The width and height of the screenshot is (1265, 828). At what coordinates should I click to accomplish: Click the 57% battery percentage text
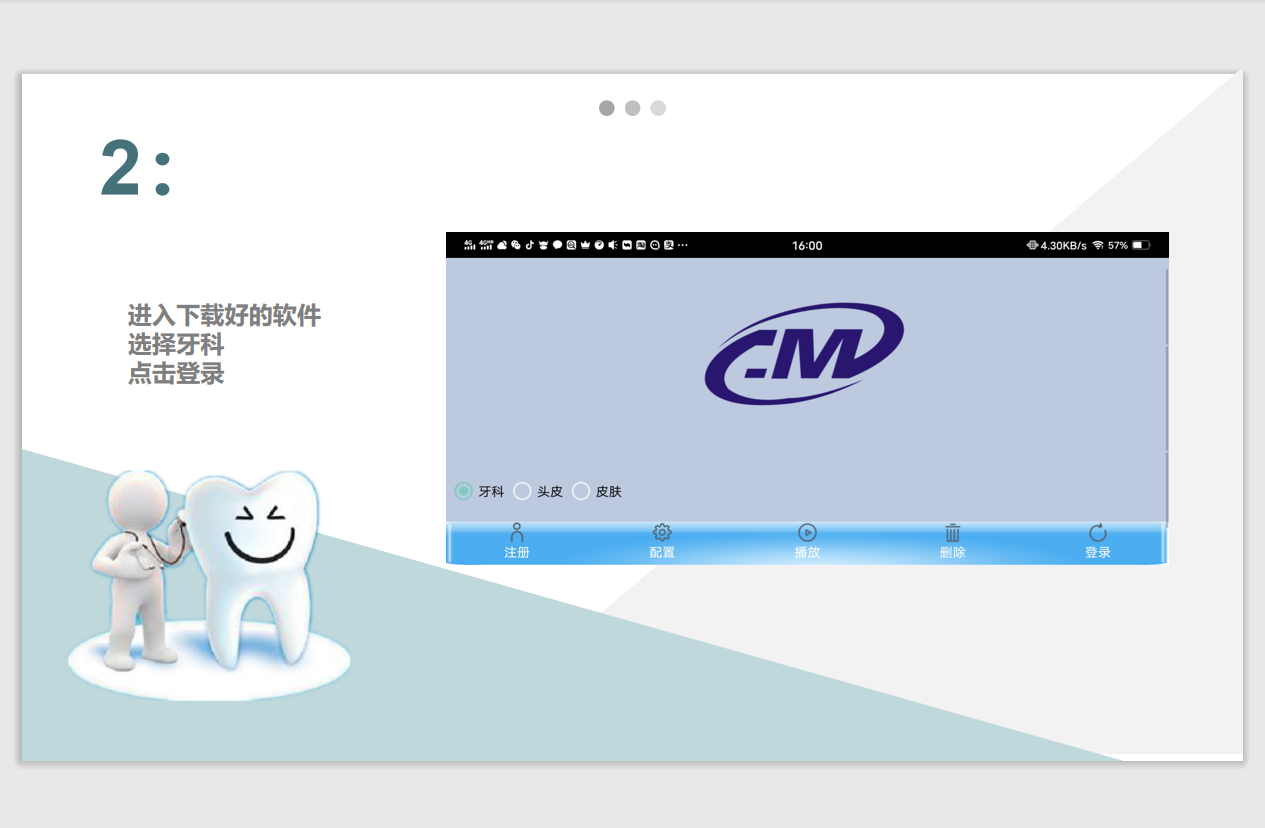point(1118,245)
